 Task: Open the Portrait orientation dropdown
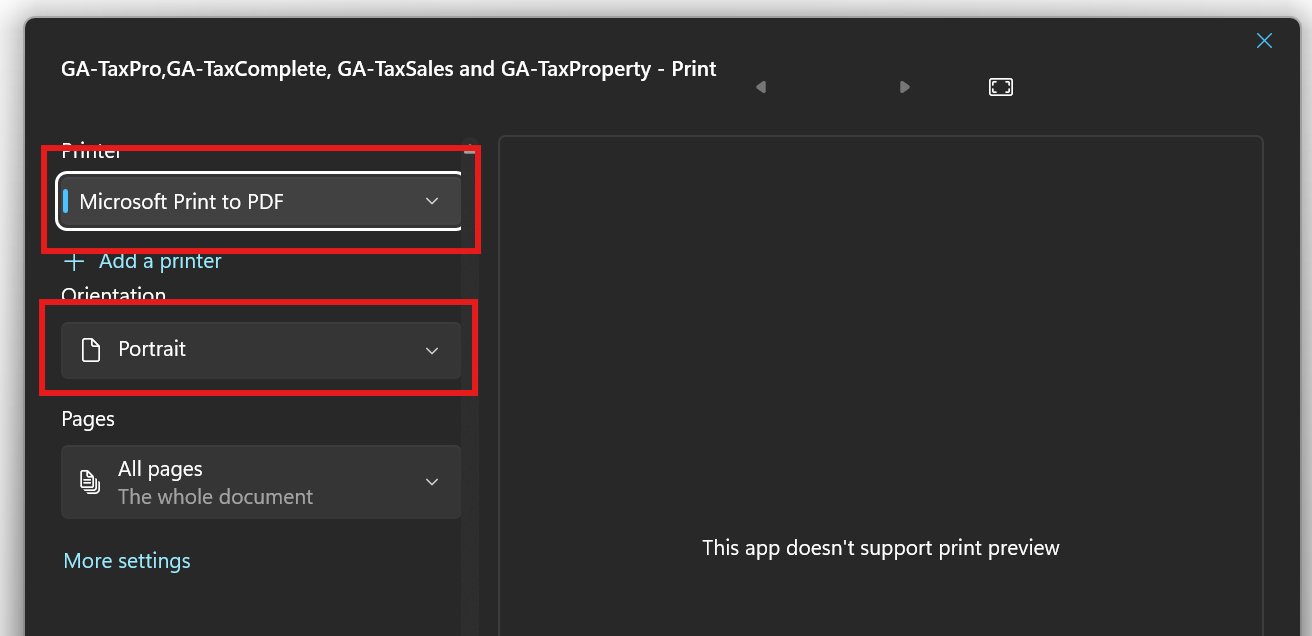pyautogui.click(x=250, y=350)
